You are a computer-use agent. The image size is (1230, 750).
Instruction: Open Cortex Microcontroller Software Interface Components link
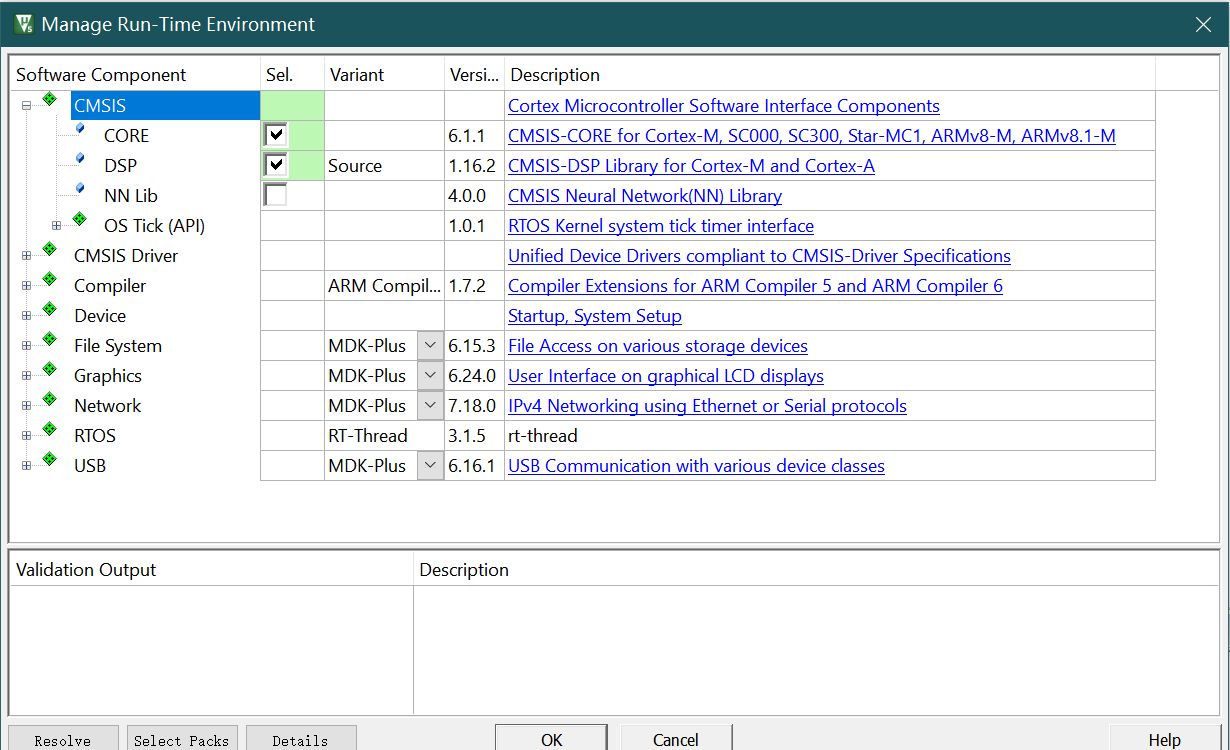724,105
